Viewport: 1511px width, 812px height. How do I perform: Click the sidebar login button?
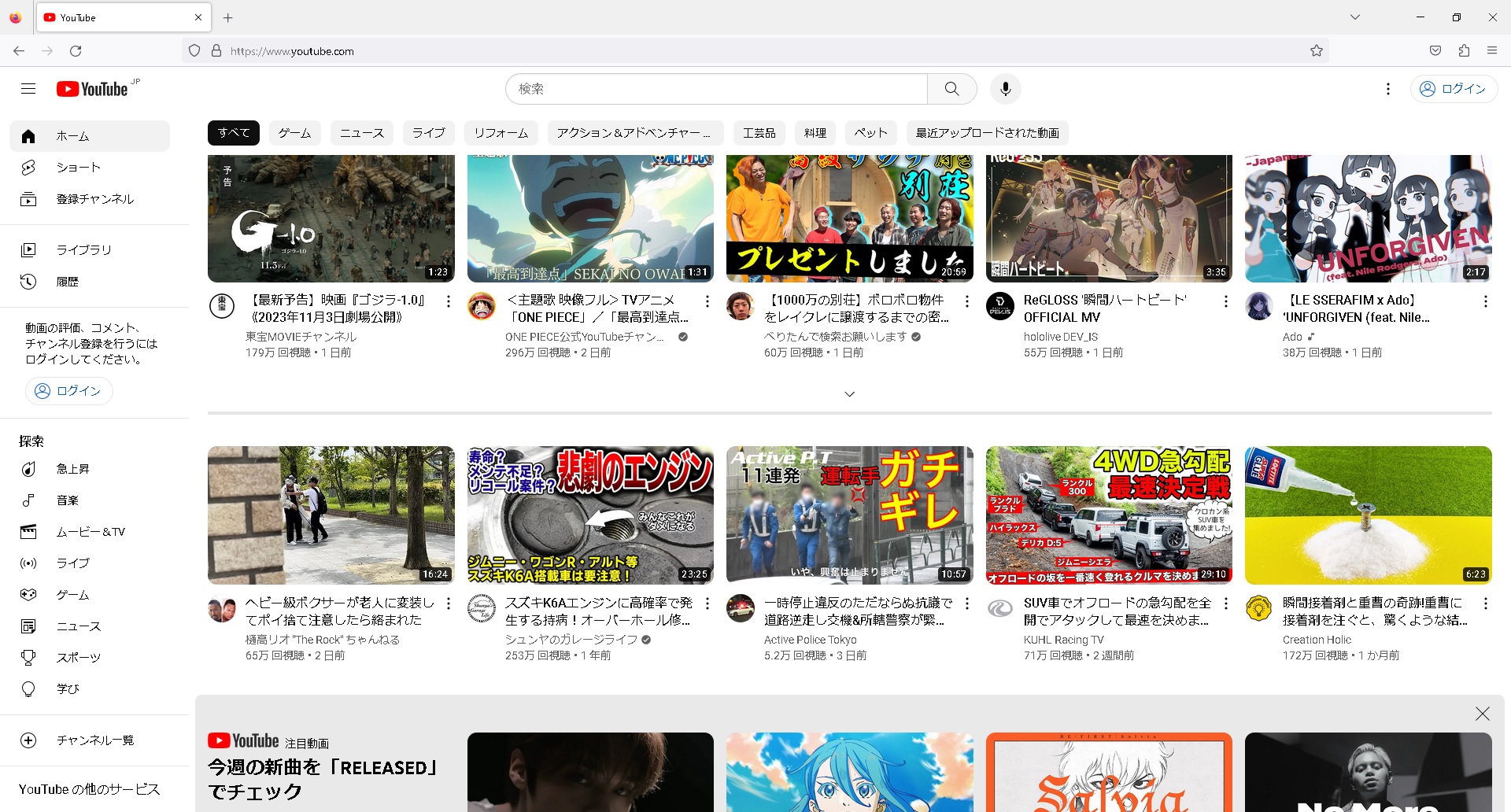[x=68, y=391]
